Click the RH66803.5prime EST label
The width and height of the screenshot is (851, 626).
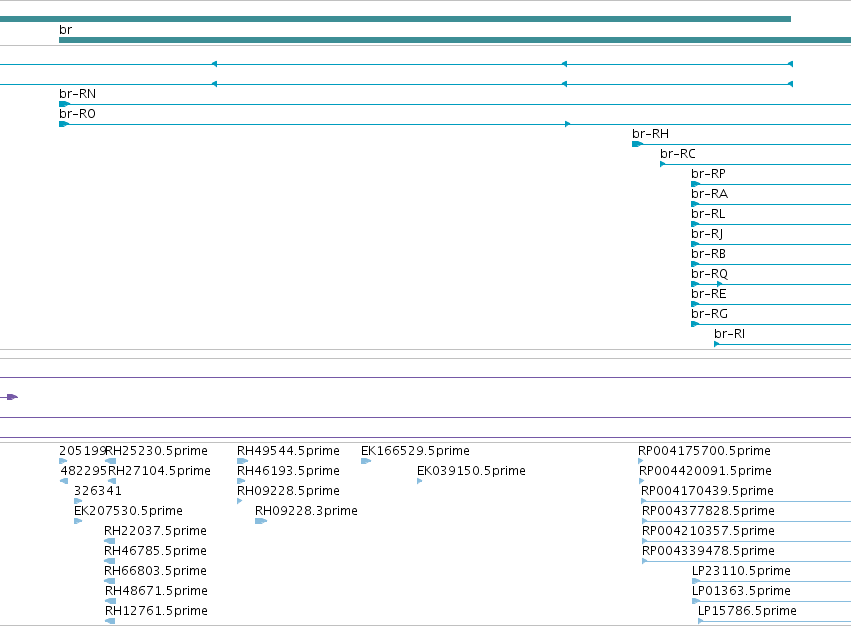(x=155, y=571)
